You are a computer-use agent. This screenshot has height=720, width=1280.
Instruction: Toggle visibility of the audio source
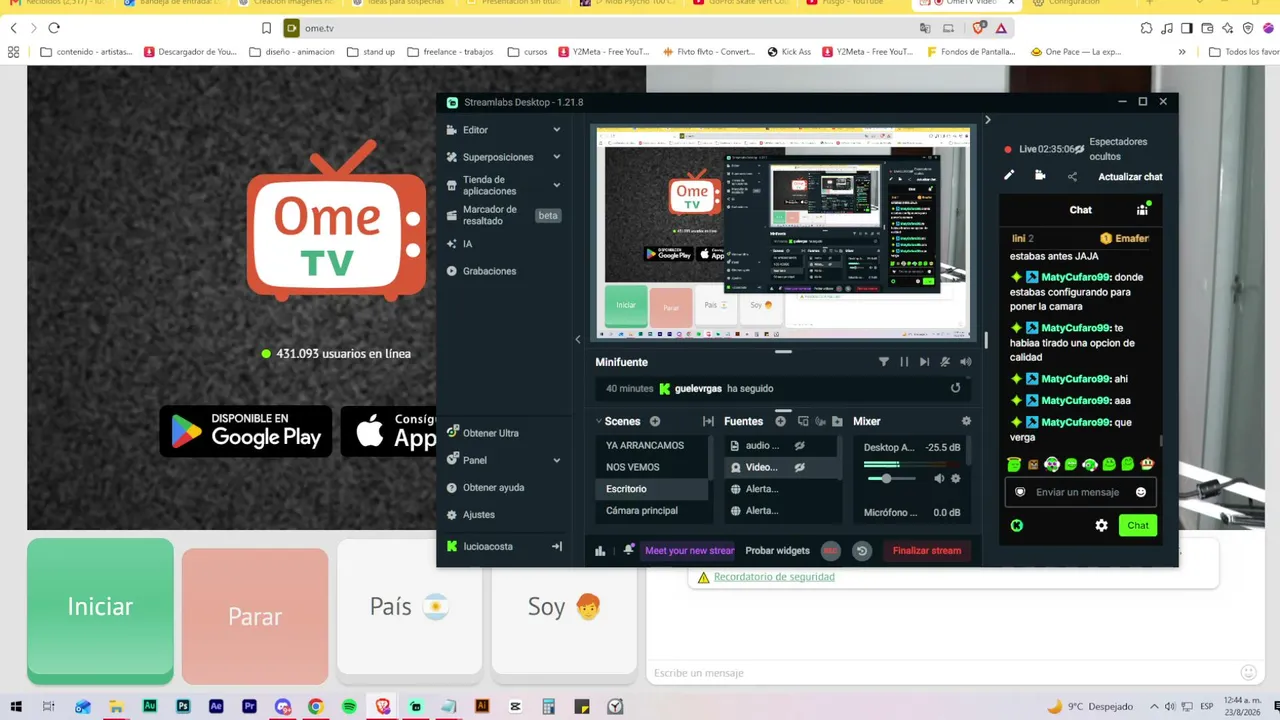point(800,446)
